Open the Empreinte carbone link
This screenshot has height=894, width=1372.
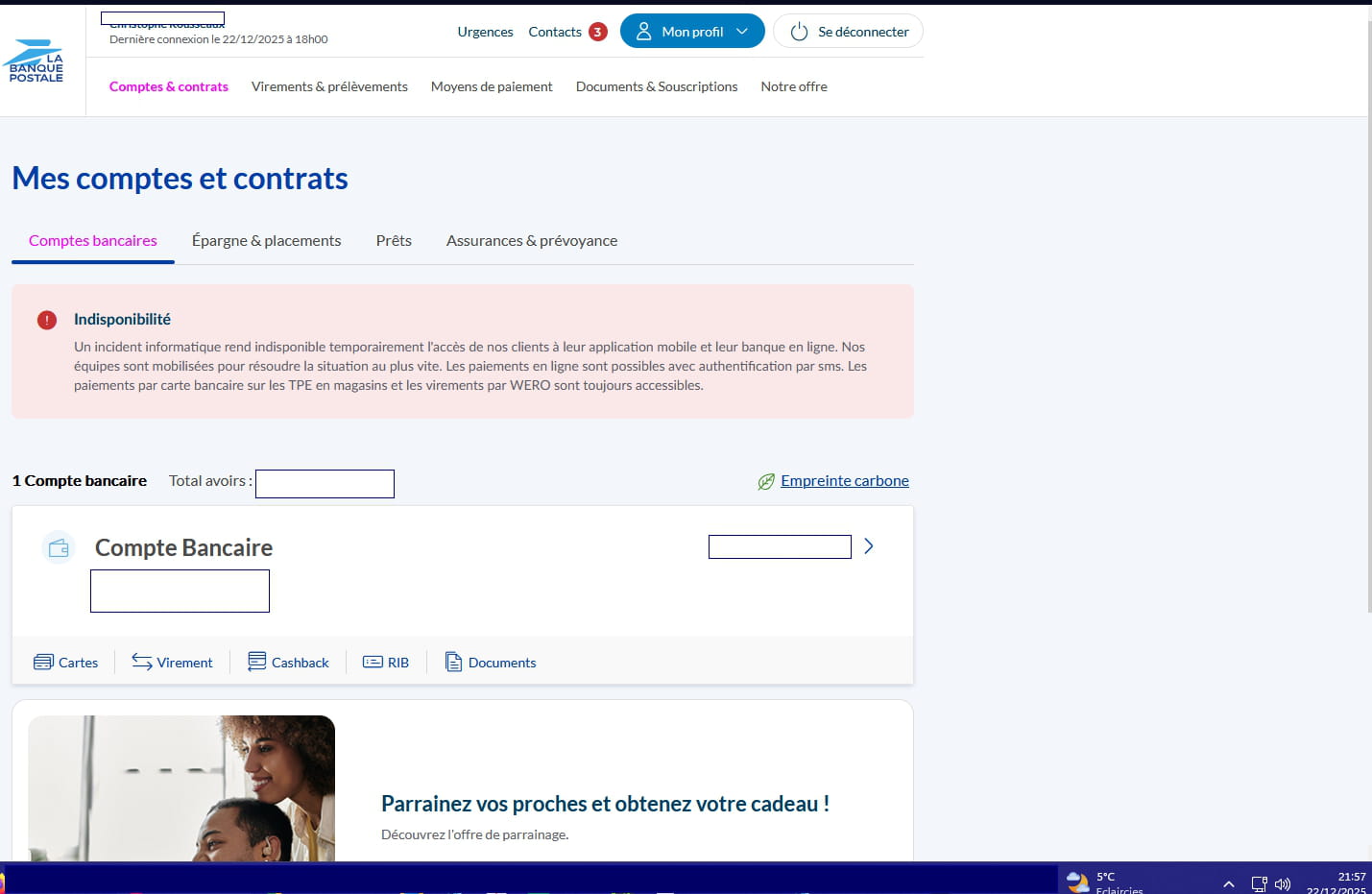pyautogui.click(x=845, y=480)
